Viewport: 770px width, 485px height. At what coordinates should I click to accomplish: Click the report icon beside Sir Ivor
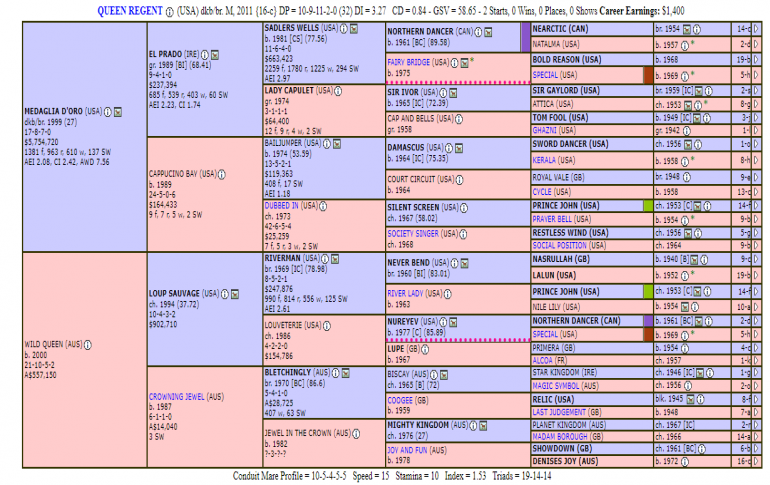point(453,93)
